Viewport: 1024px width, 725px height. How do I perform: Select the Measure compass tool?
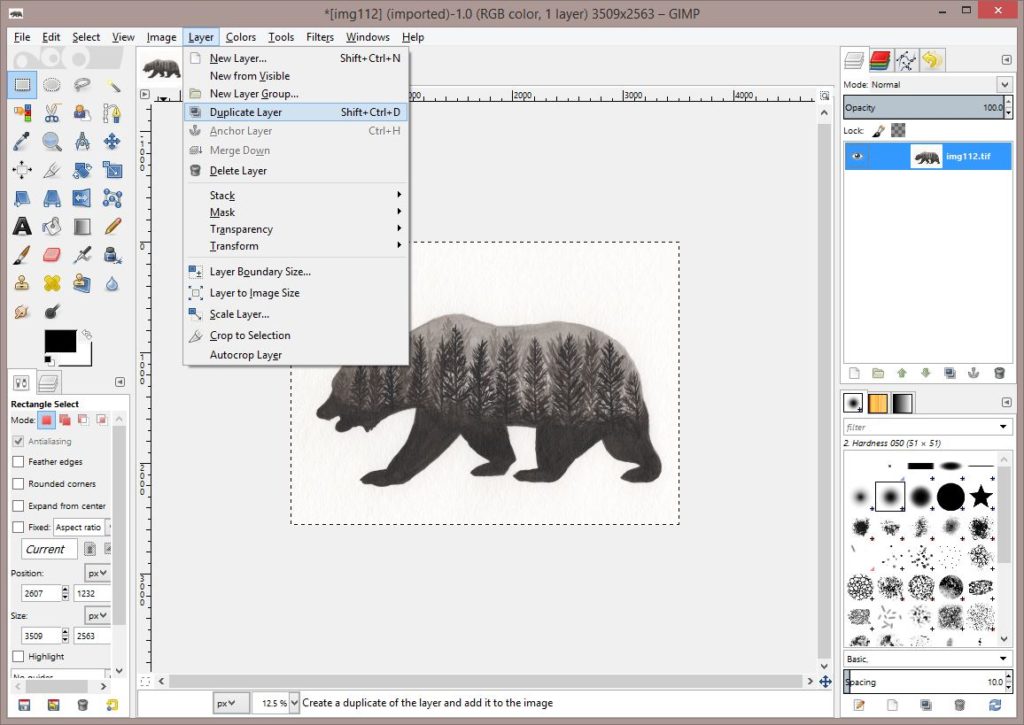[82, 141]
